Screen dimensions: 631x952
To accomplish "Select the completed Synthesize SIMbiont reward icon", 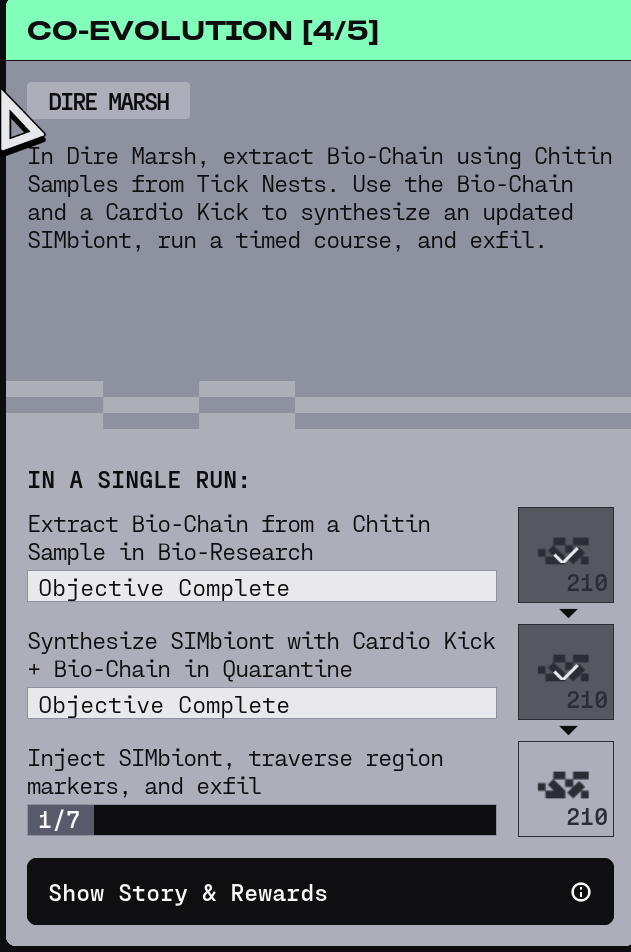I will click(565, 672).
